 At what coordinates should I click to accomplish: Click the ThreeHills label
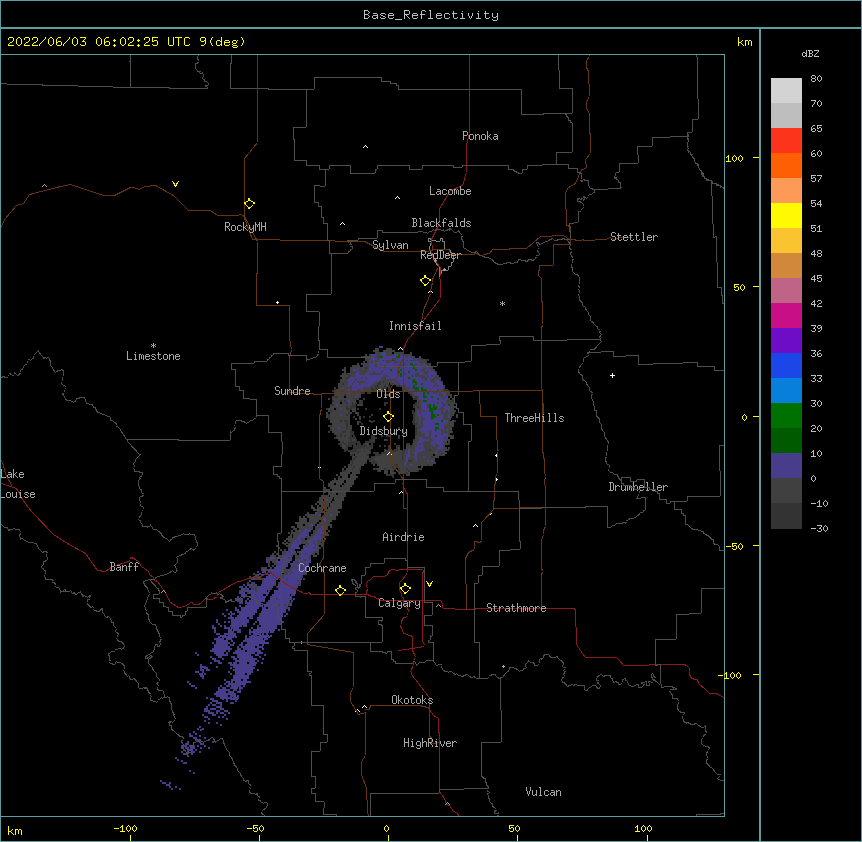click(x=534, y=418)
